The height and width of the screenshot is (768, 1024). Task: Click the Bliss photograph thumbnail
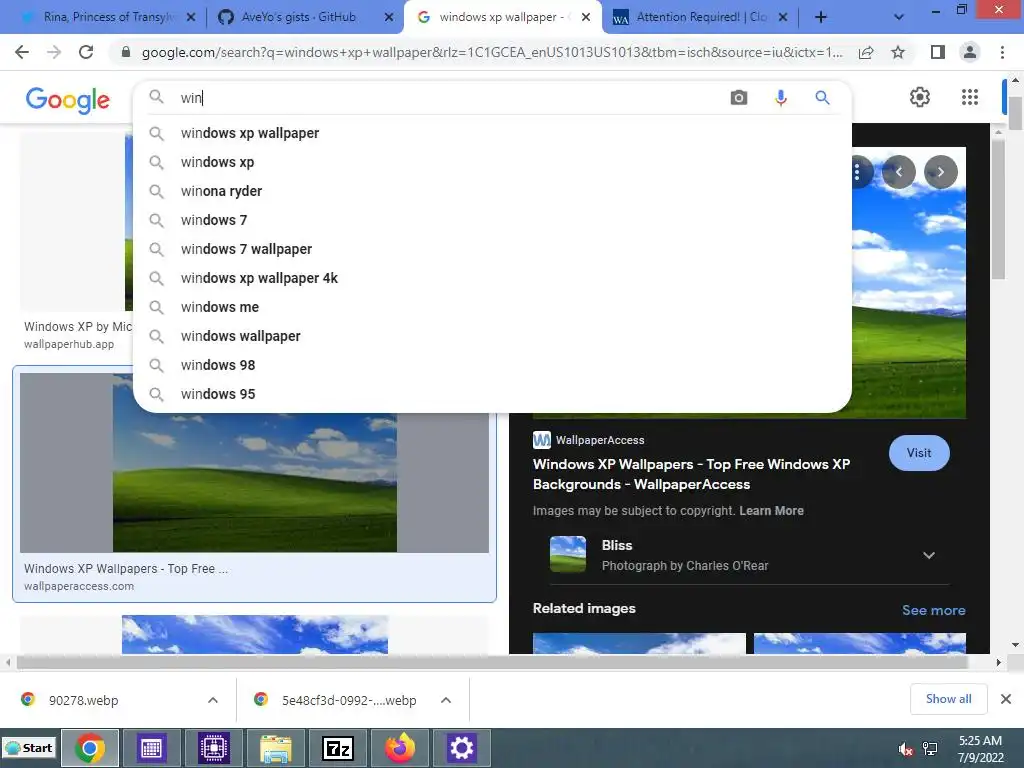(568, 554)
